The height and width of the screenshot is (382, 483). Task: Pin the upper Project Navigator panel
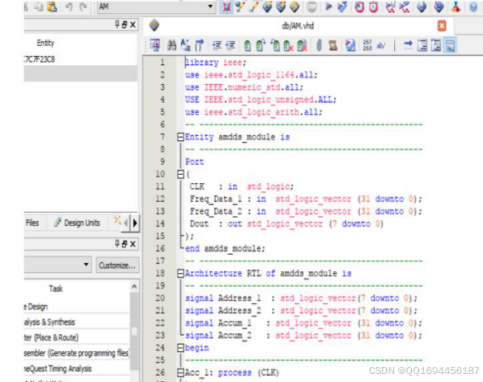117,24
